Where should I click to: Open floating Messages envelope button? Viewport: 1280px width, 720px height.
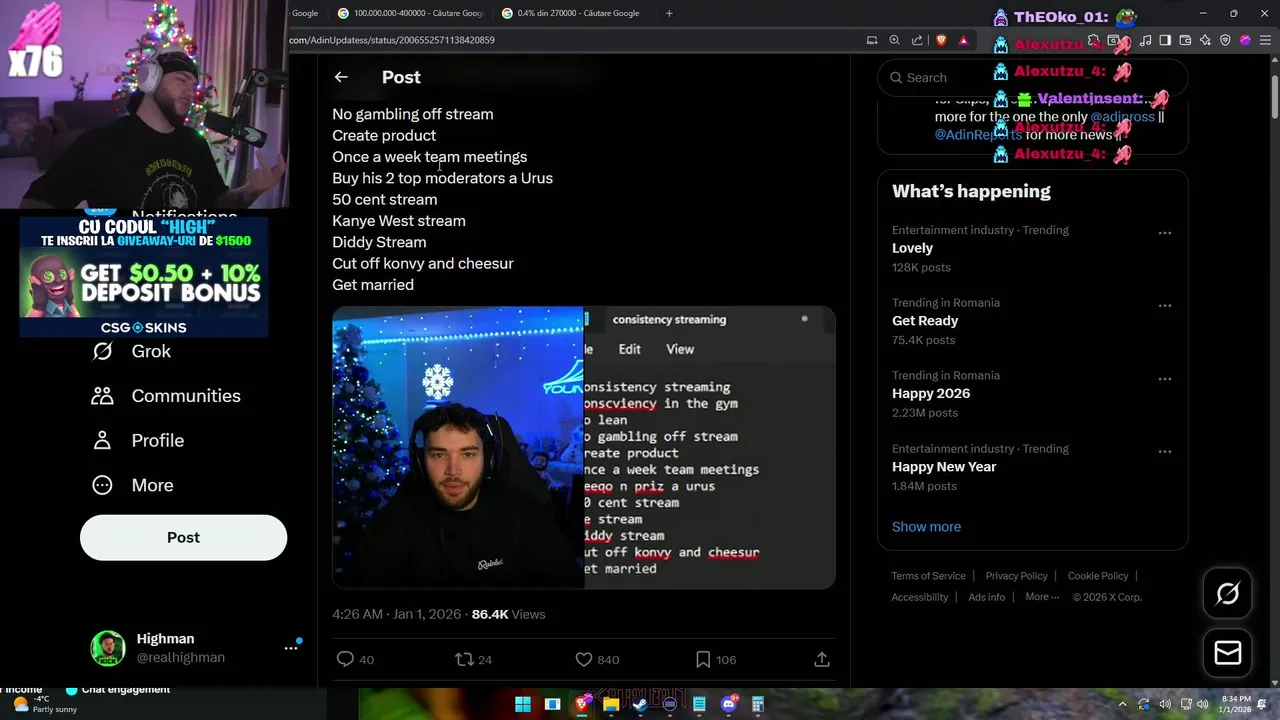[x=1227, y=652]
